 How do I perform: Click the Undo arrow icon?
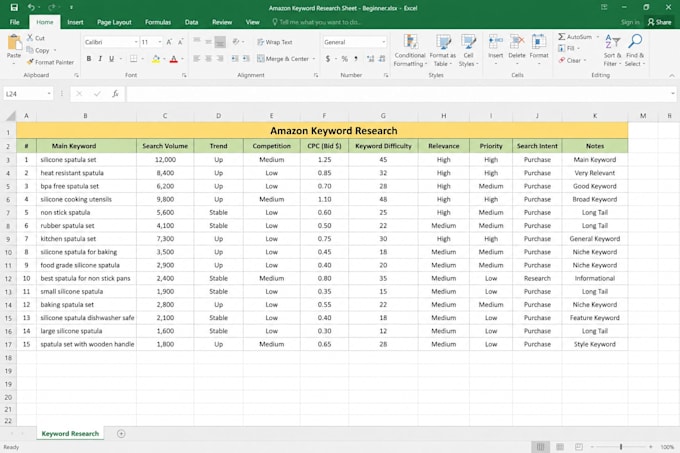pos(31,7)
